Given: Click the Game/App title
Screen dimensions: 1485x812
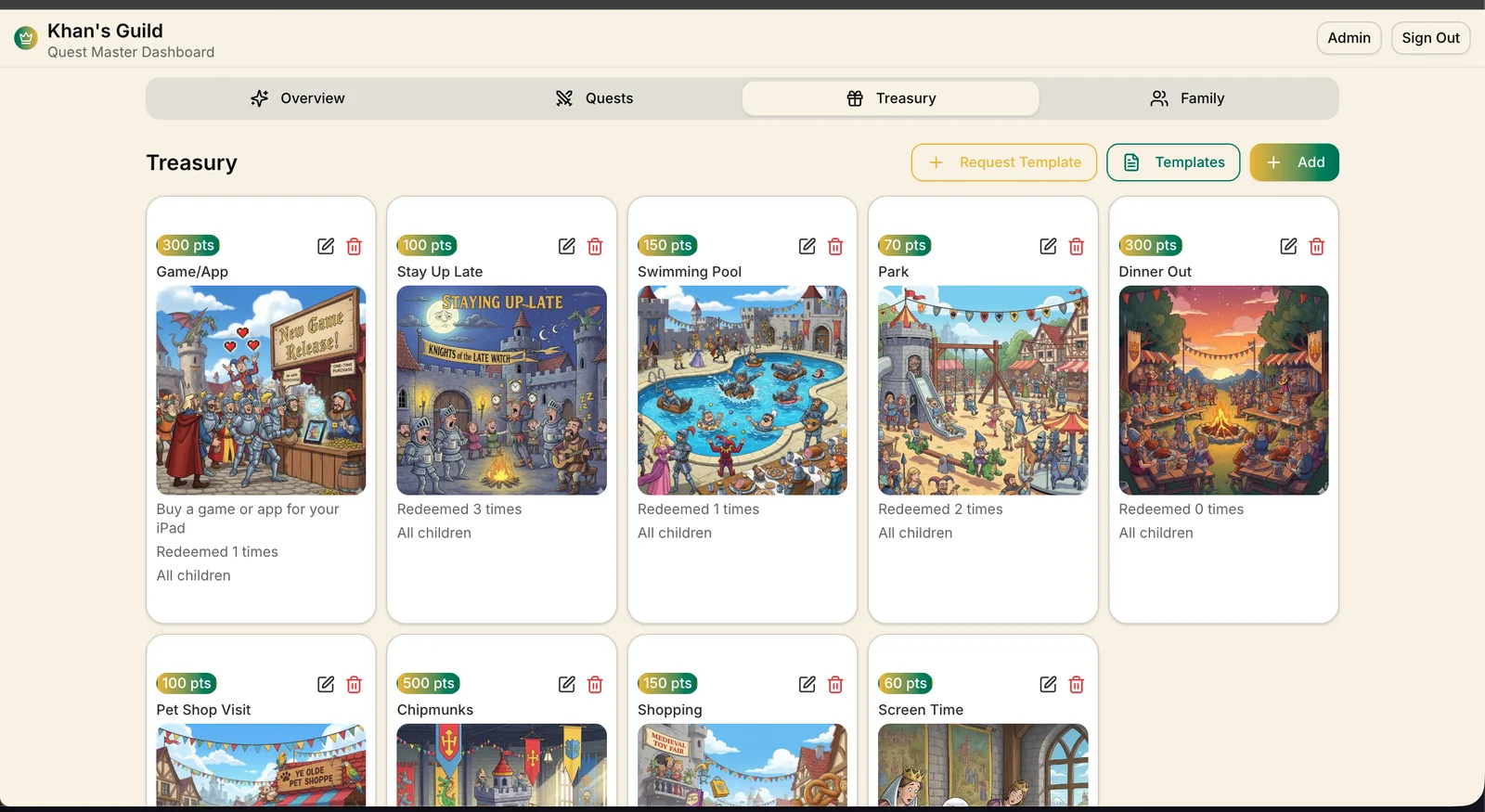Looking at the screenshot, I should 192,272.
